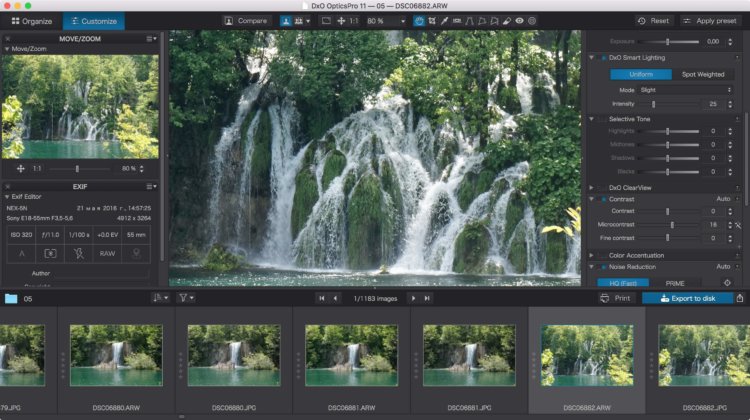Screen dimensions: 750x420
Task: Click the Microcontrast magic wand icon
Action: click(739, 225)
